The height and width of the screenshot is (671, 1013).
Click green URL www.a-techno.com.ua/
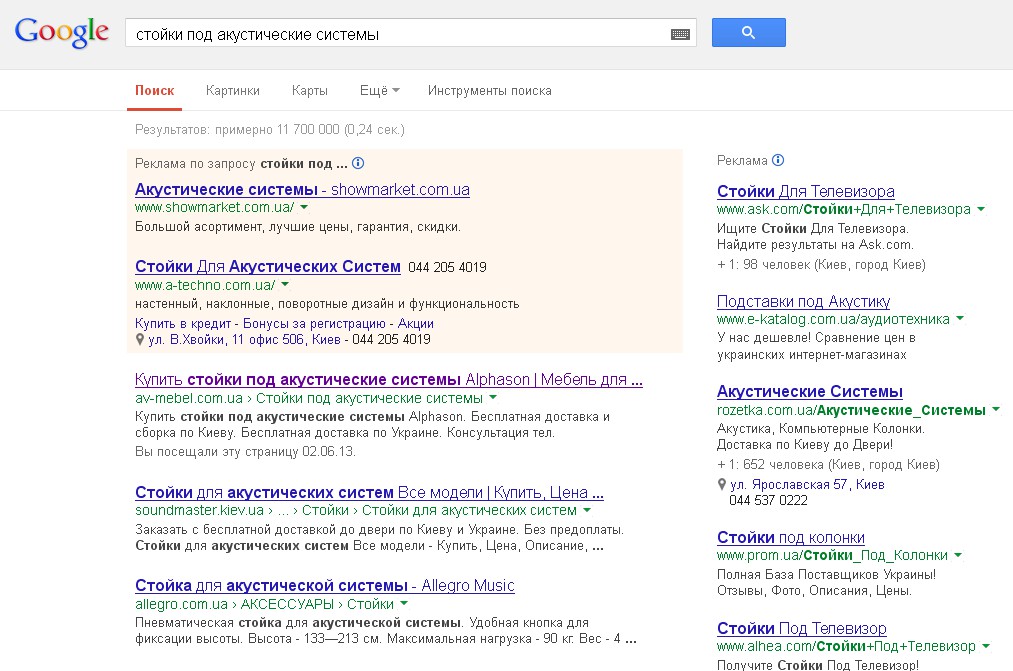pos(205,285)
